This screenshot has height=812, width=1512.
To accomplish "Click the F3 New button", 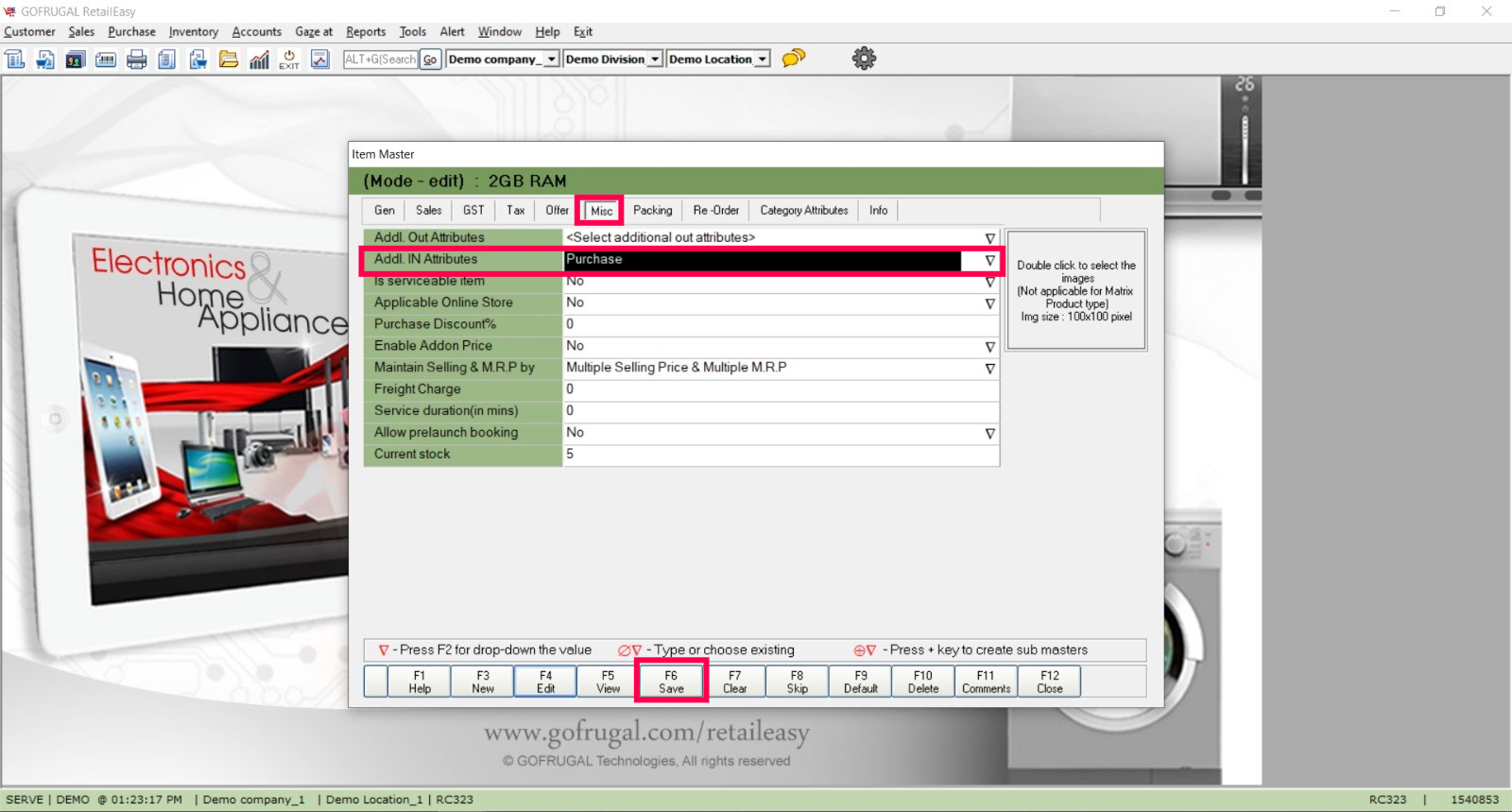I will tap(483, 682).
